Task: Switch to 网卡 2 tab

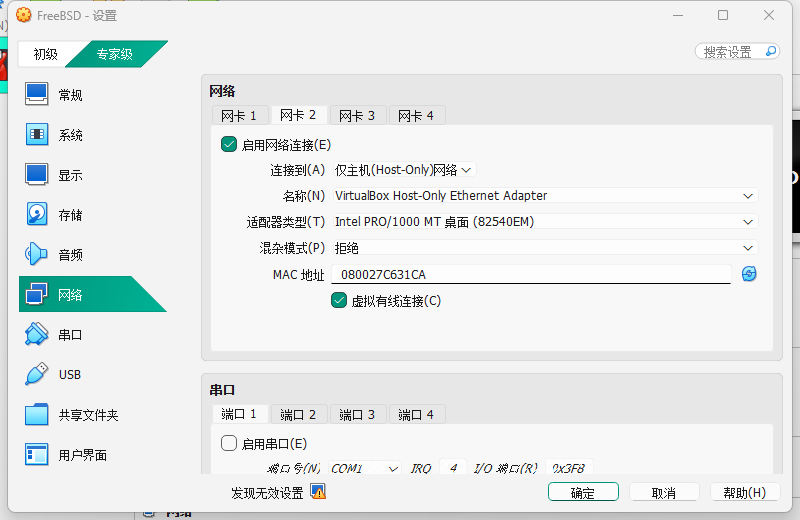Action: pos(298,115)
